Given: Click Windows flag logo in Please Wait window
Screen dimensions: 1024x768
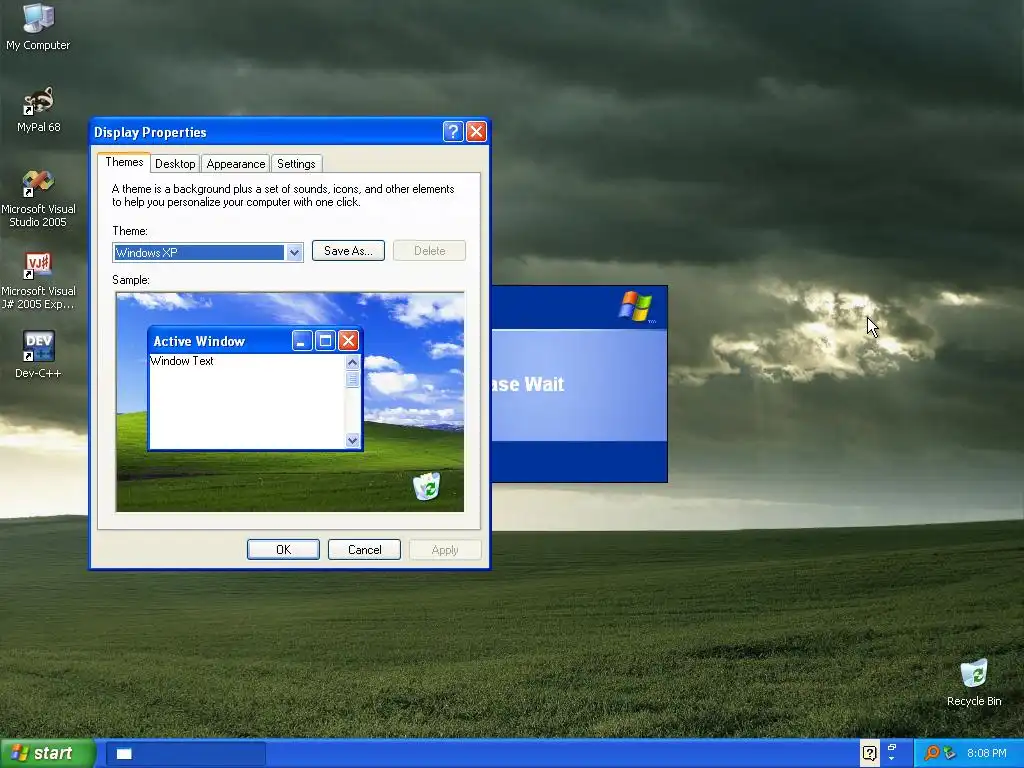Looking at the screenshot, I should click(x=635, y=306).
